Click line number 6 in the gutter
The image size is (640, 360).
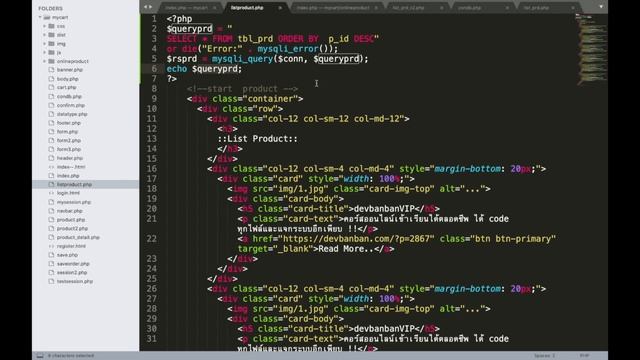click(154, 69)
